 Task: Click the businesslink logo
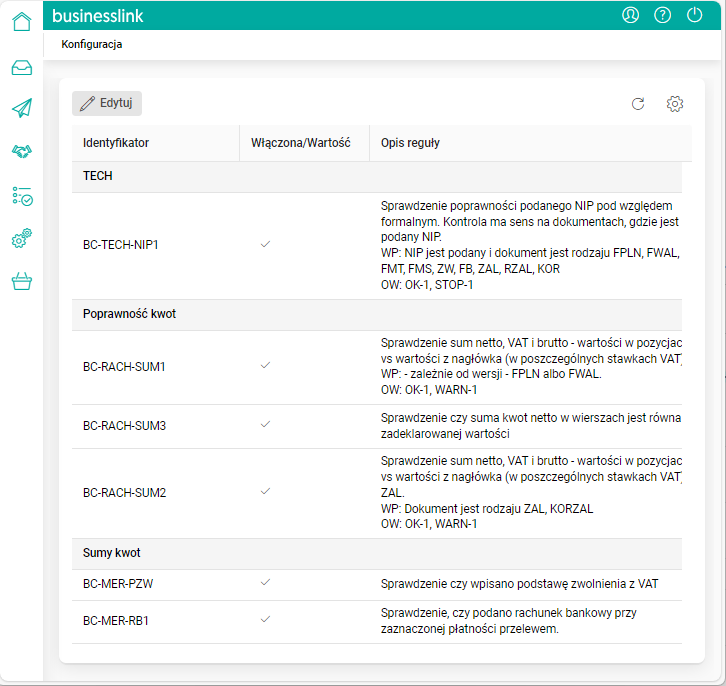[98, 16]
